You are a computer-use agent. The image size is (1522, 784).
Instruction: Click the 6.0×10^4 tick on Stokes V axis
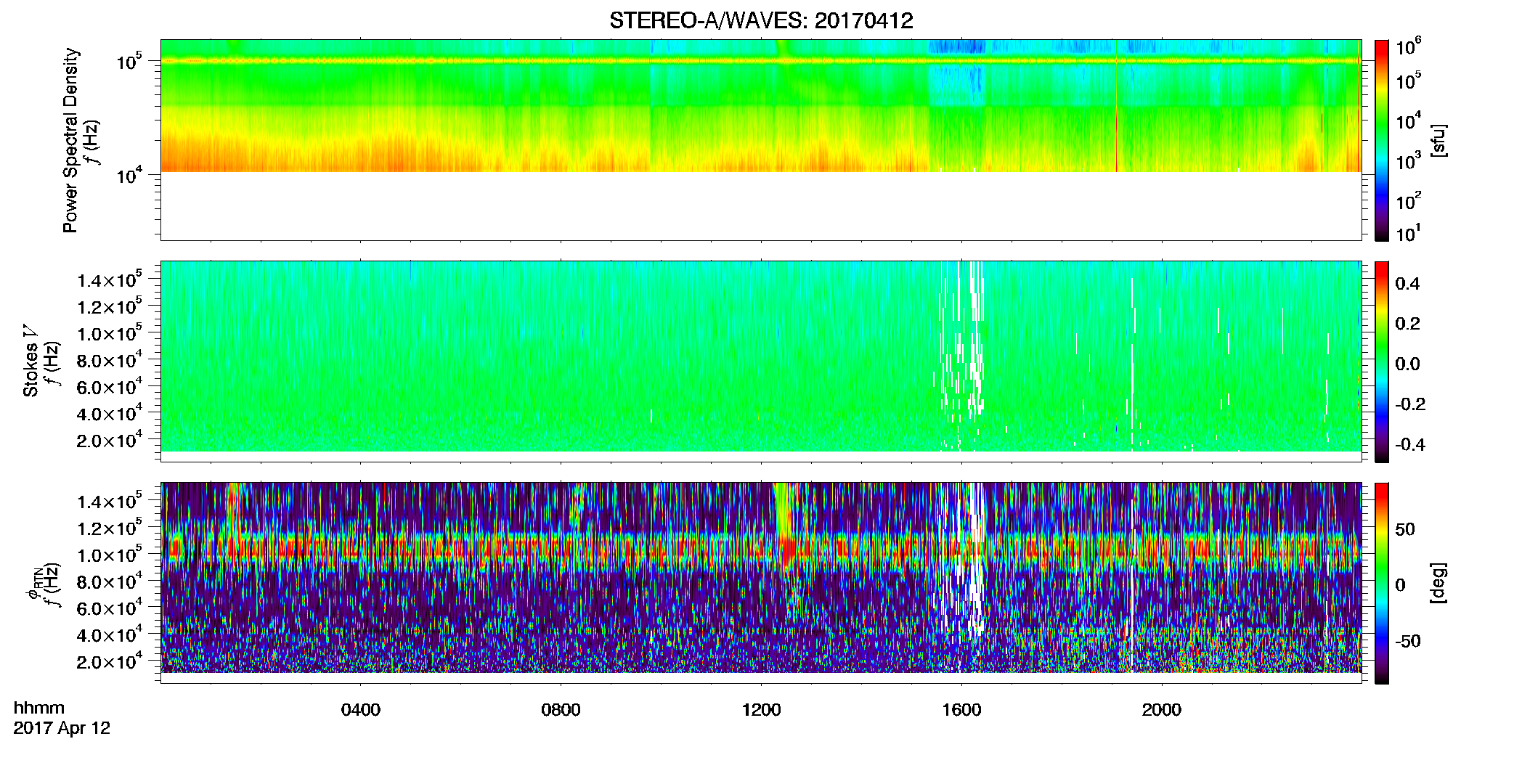pyautogui.click(x=109, y=385)
